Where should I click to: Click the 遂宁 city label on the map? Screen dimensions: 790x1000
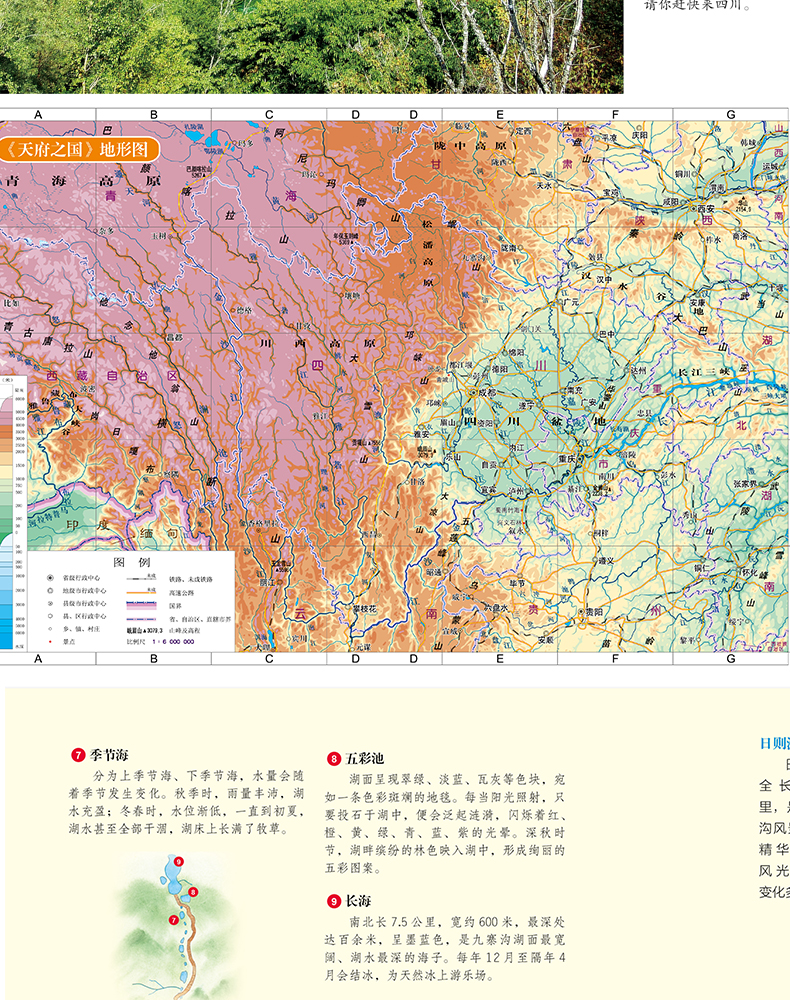point(527,405)
